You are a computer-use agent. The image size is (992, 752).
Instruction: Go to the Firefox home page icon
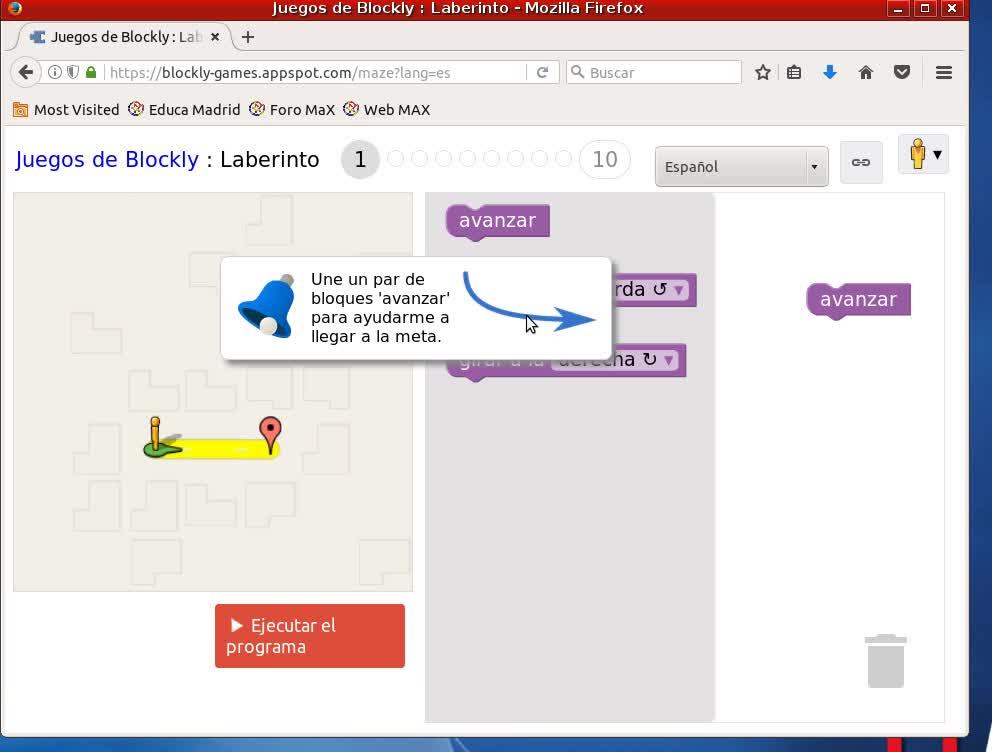point(866,72)
